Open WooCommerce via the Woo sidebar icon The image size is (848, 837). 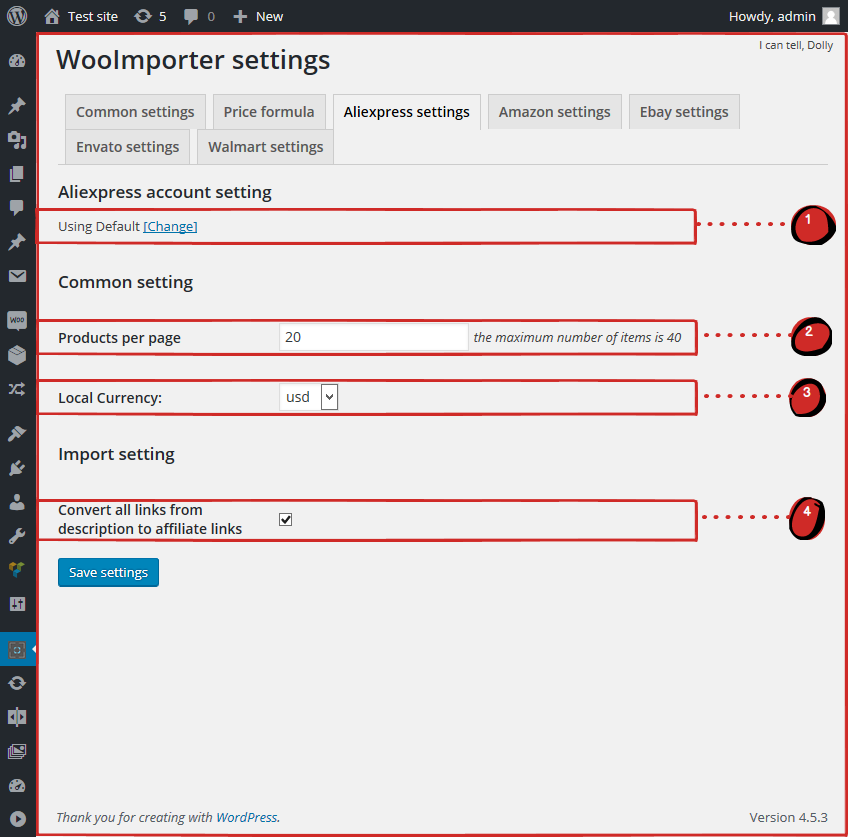[x=17, y=320]
